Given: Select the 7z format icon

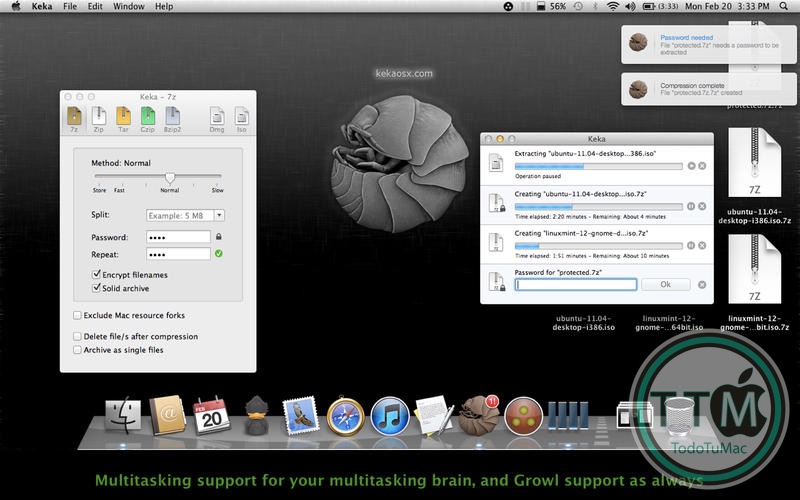Looking at the screenshot, I should click(74, 119).
